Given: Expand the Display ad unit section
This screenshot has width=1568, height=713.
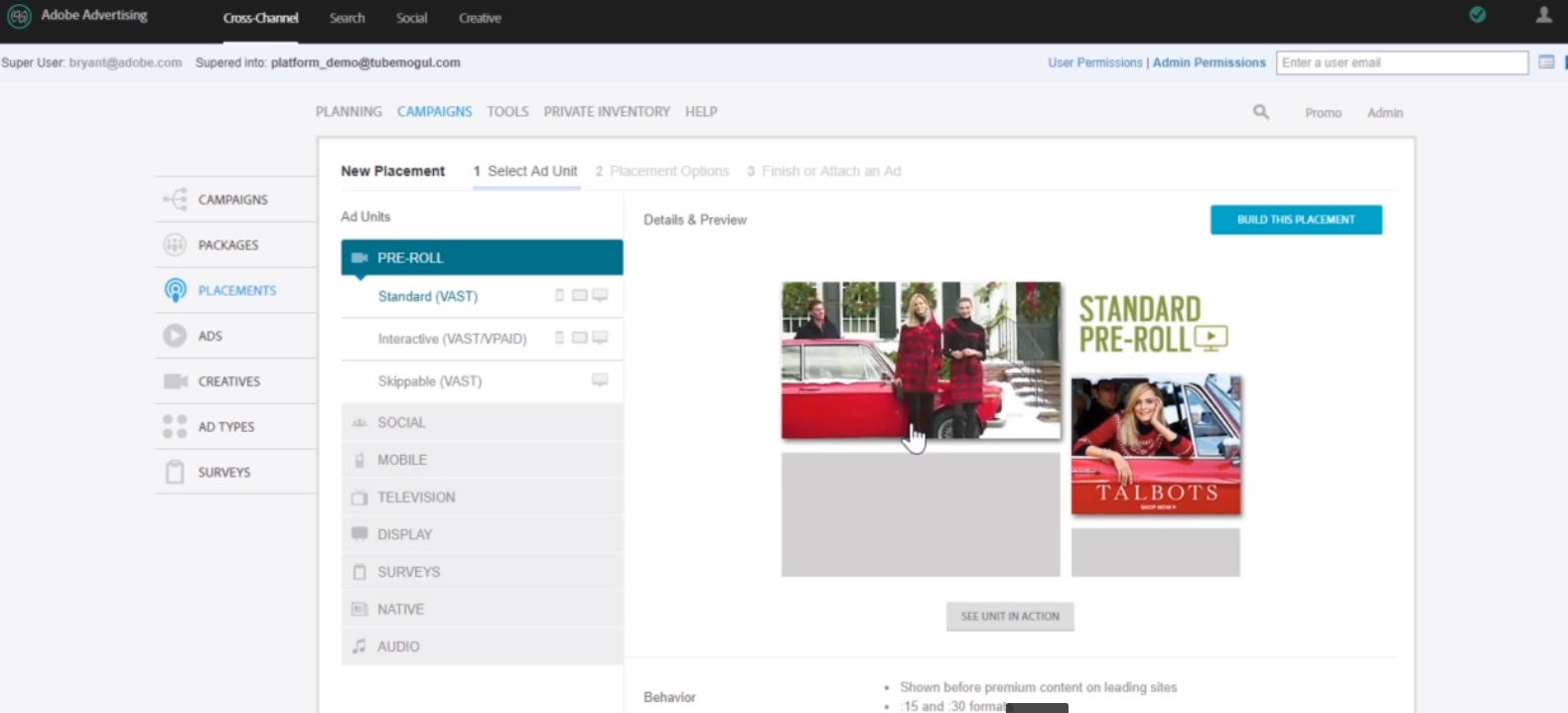Looking at the screenshot, I should pos(482,534).
